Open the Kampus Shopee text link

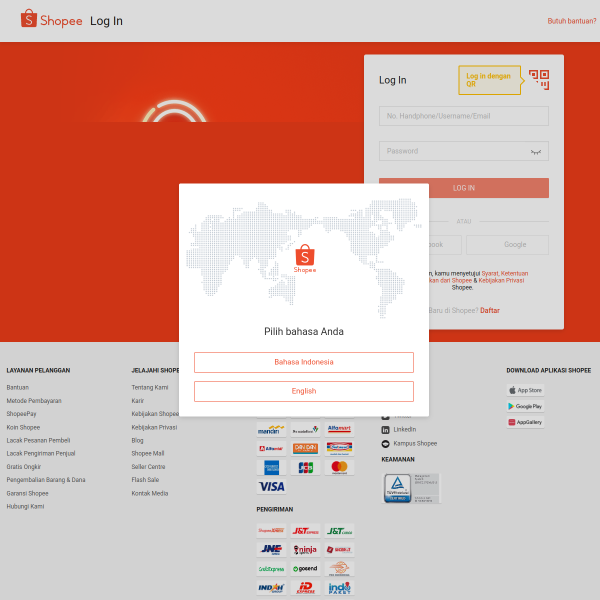[x=415, y=443]
